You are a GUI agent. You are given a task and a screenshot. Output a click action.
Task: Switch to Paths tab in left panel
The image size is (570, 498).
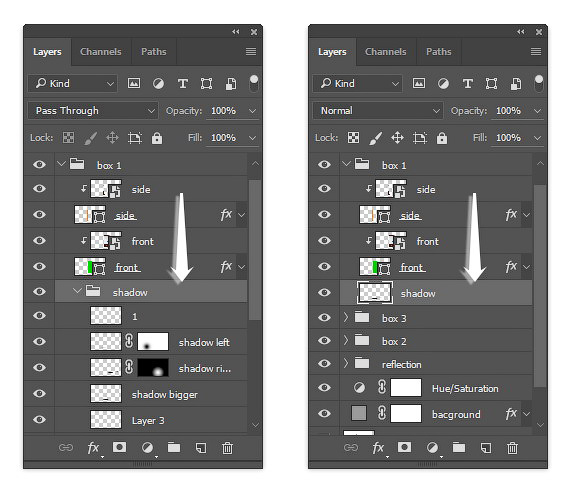154,52
